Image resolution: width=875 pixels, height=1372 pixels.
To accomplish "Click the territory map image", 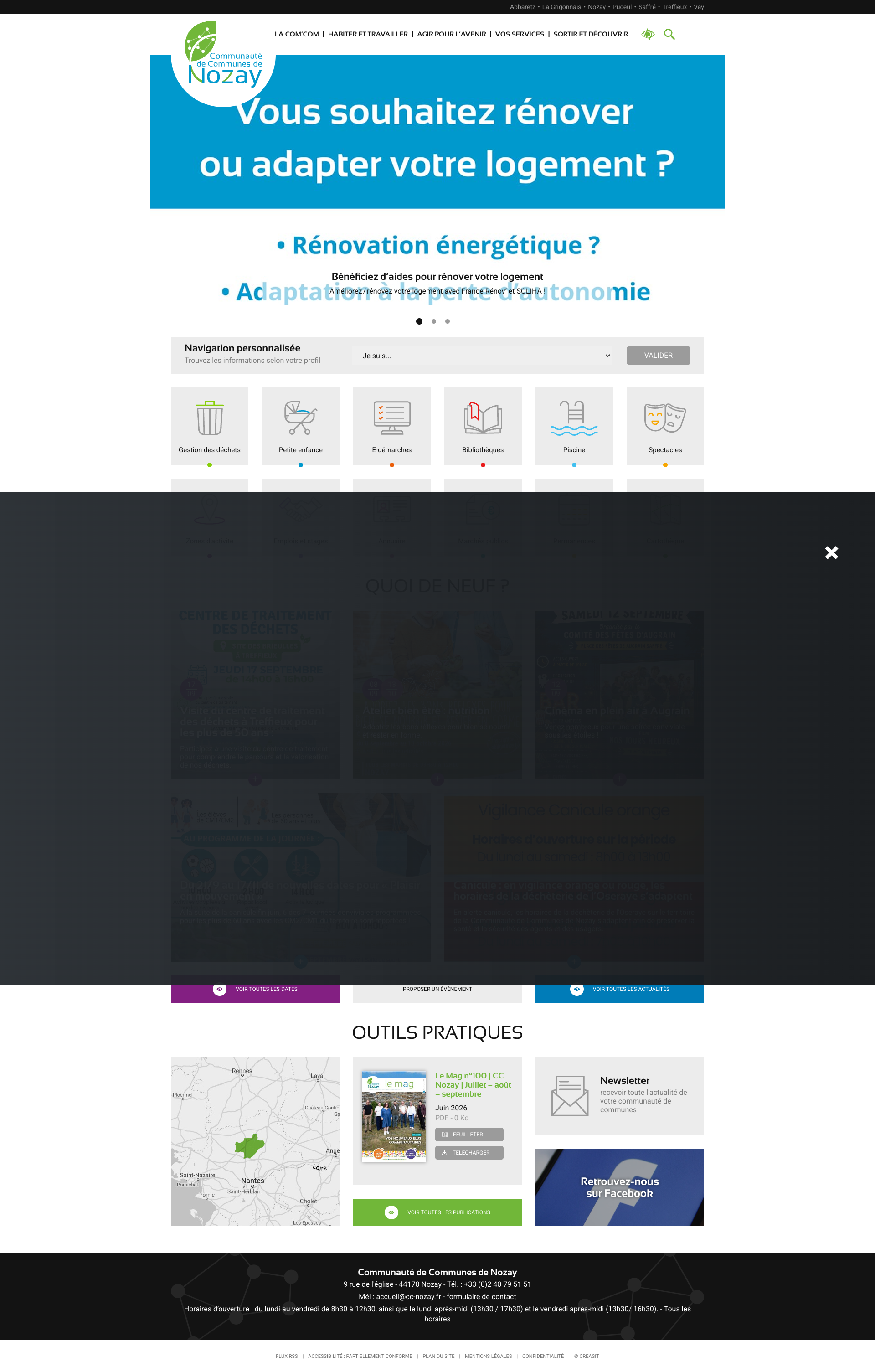I will tap(255, 1142).
